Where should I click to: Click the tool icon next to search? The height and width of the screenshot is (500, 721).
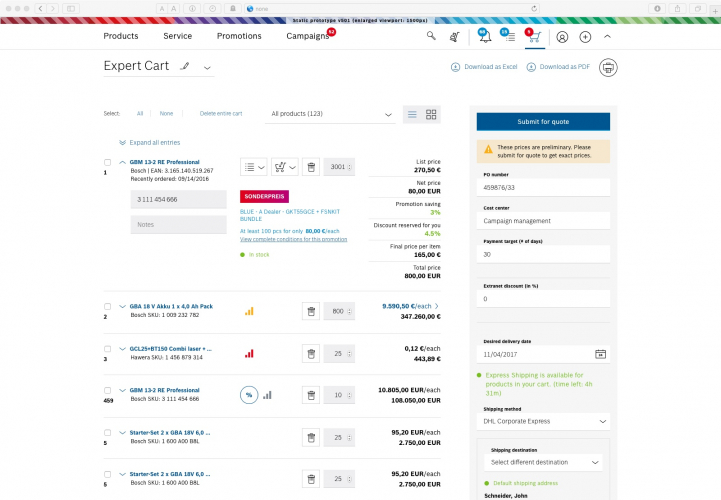click(454, 37)
